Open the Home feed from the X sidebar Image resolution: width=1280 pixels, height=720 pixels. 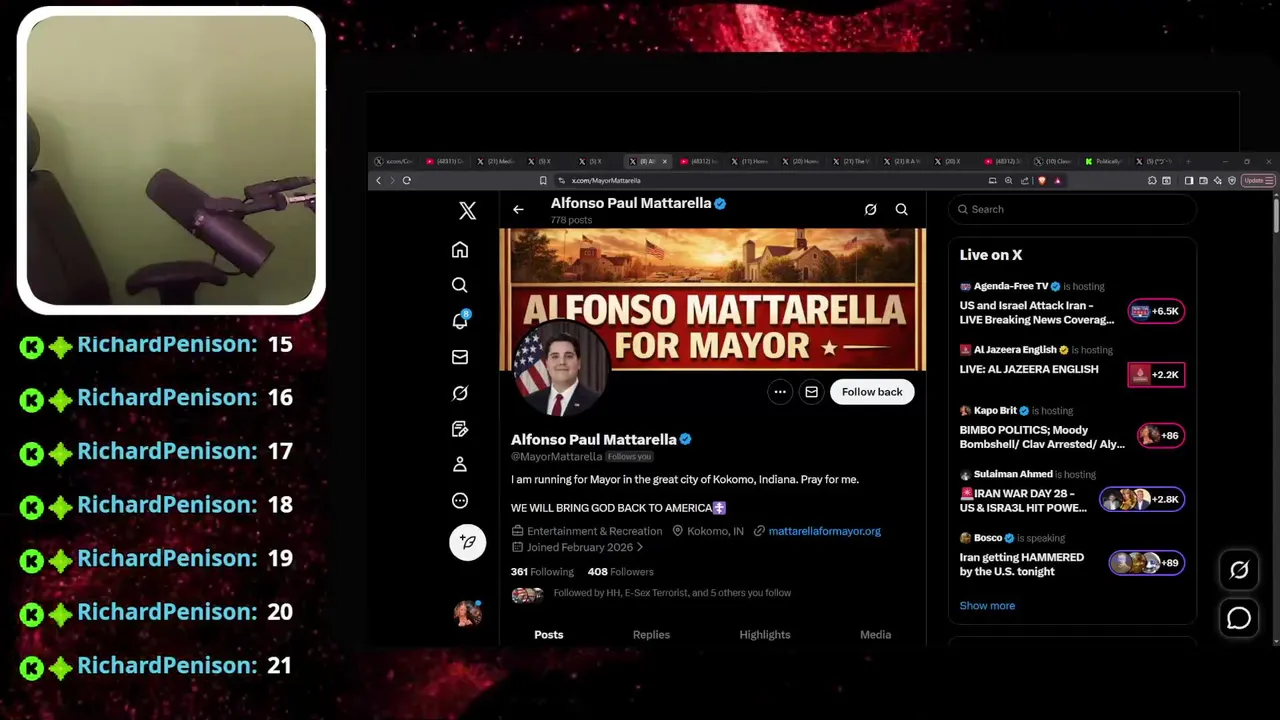460,250
